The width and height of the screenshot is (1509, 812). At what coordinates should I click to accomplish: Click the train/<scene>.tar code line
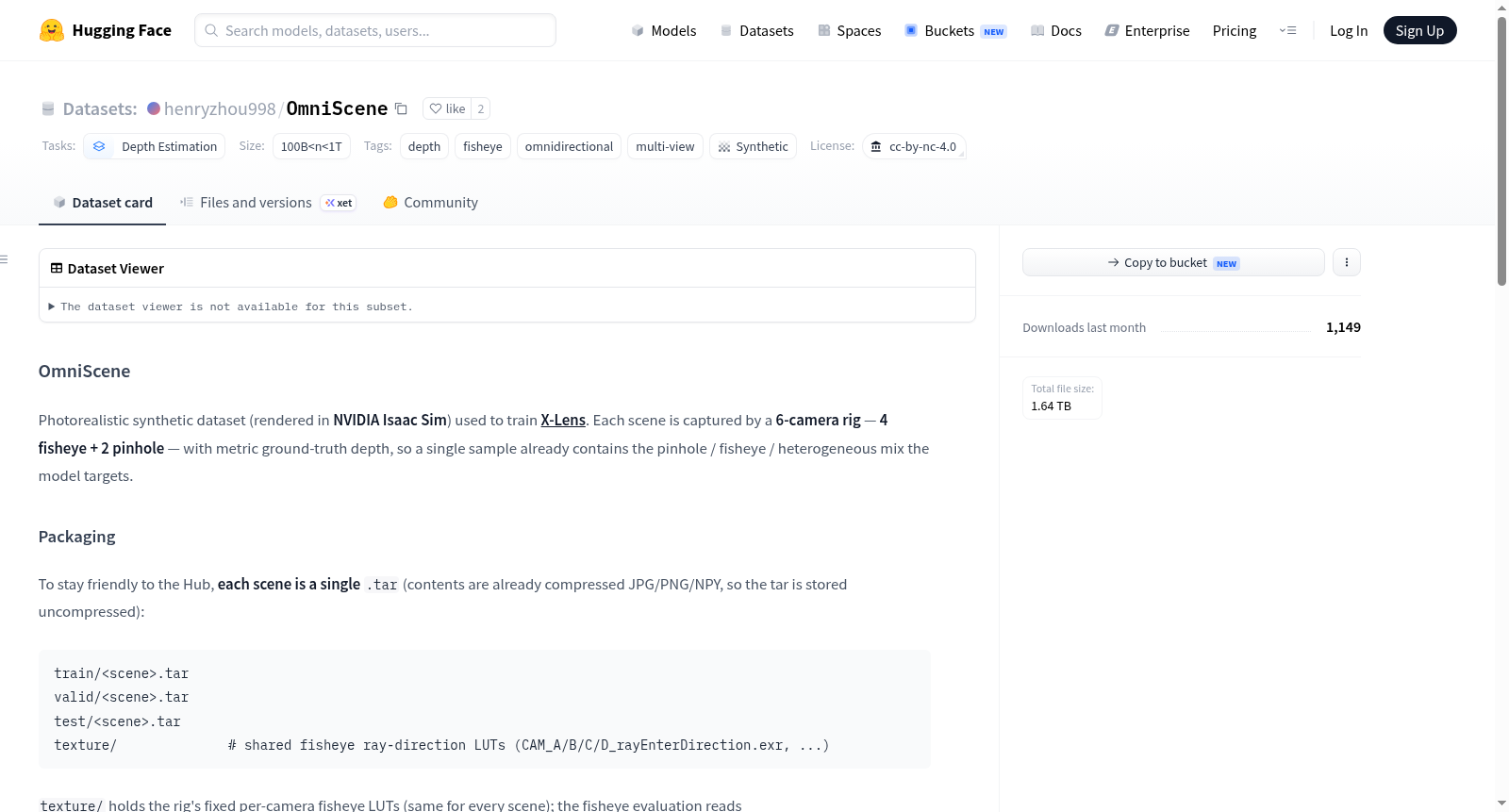tap(122, 673)
